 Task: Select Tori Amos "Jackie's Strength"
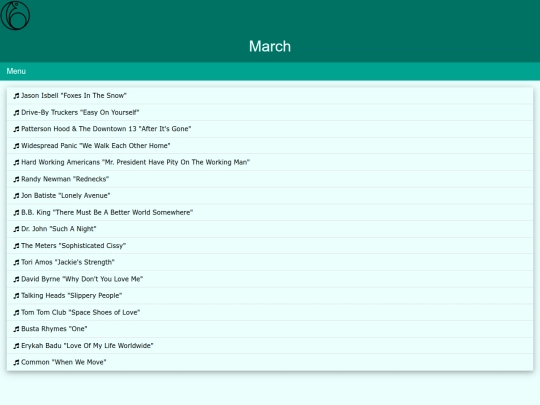click(270, 262)
